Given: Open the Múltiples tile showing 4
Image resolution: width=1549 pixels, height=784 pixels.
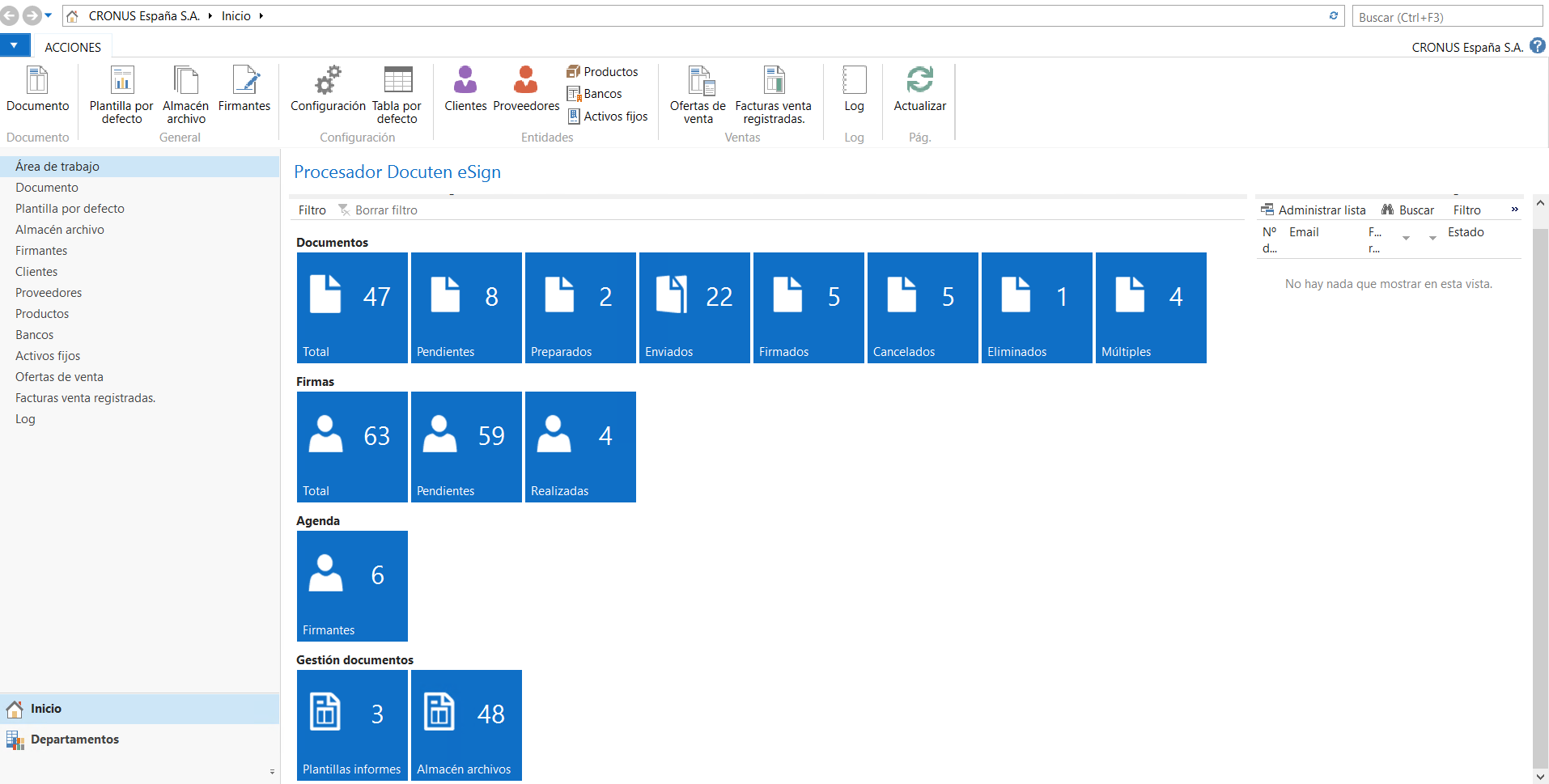Looking at the screenshot, I should point(1151,307).
